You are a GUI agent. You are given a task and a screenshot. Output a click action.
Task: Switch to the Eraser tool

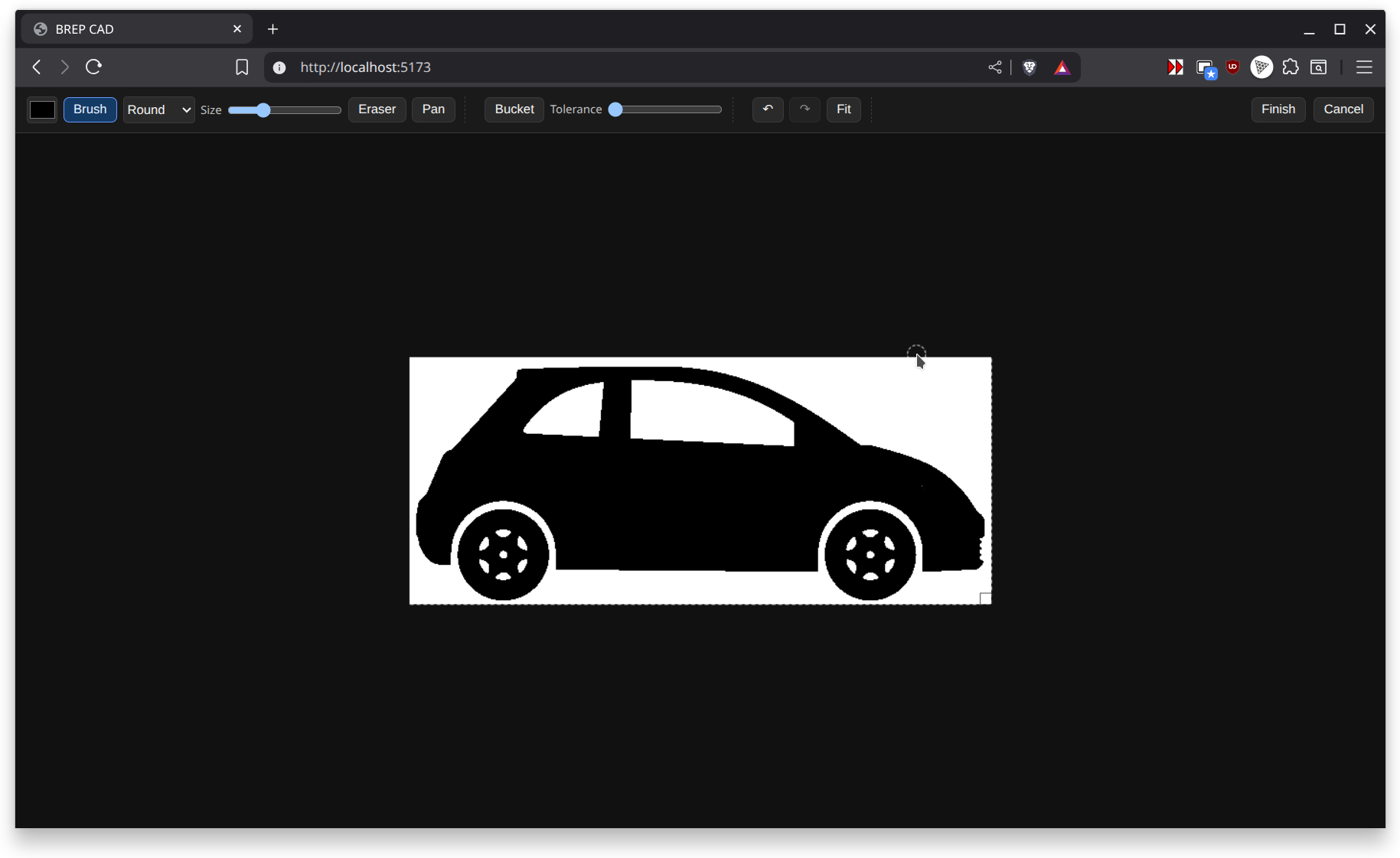[x=377, y=109]
